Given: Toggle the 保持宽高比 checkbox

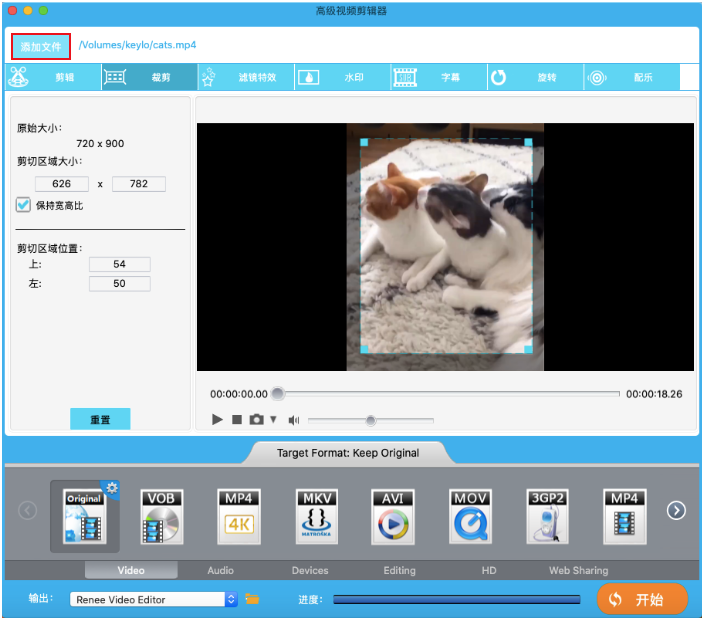Looking at the screenshot, I should pos(23,205).
